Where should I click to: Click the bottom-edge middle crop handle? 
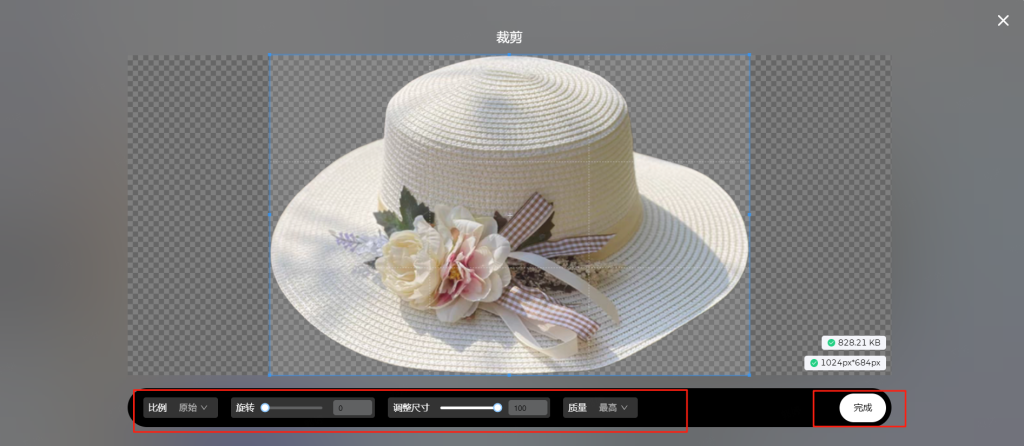click(509, 374)
